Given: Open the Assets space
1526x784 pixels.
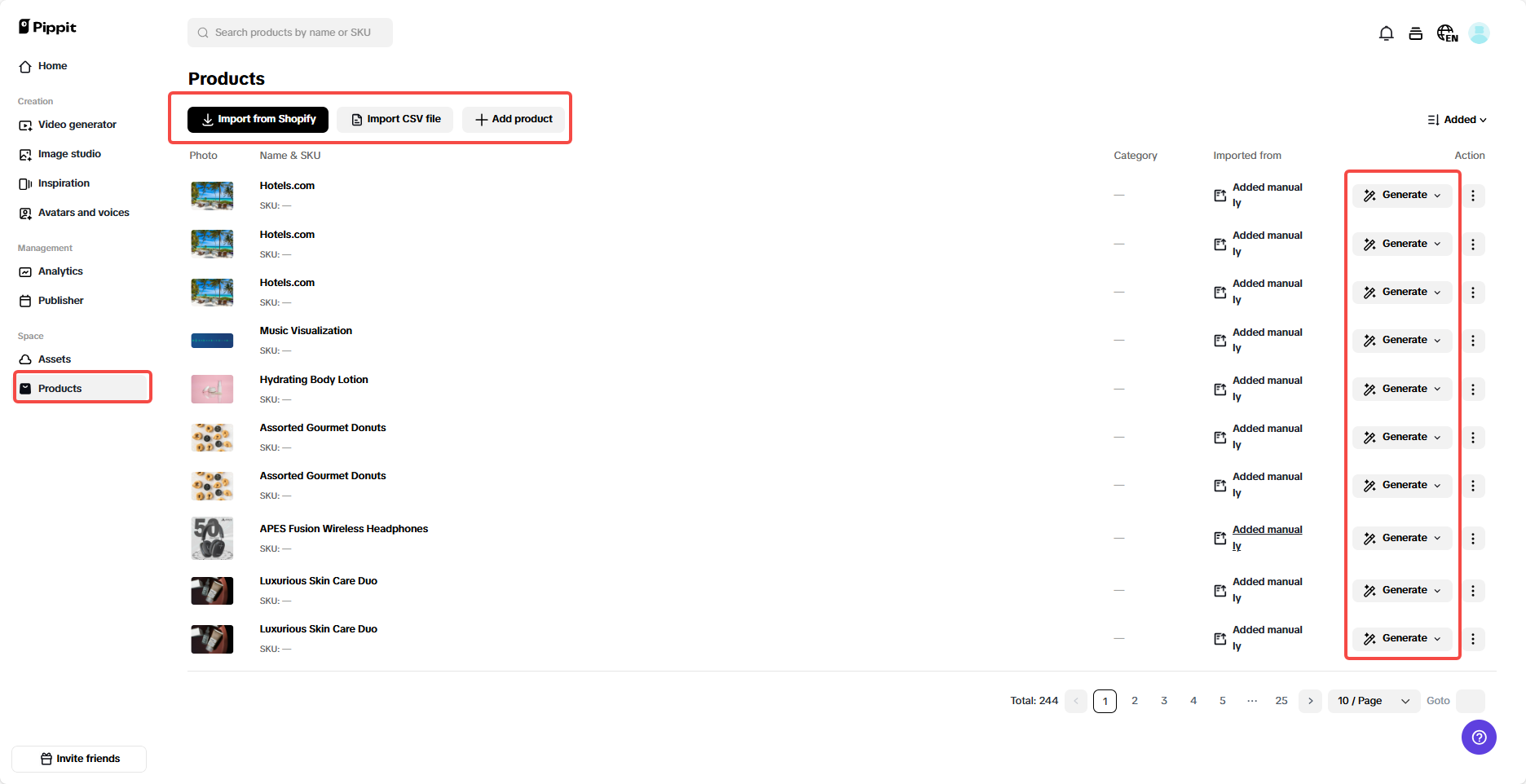Looking at the screenshot, I should click(x=55, y=359).
